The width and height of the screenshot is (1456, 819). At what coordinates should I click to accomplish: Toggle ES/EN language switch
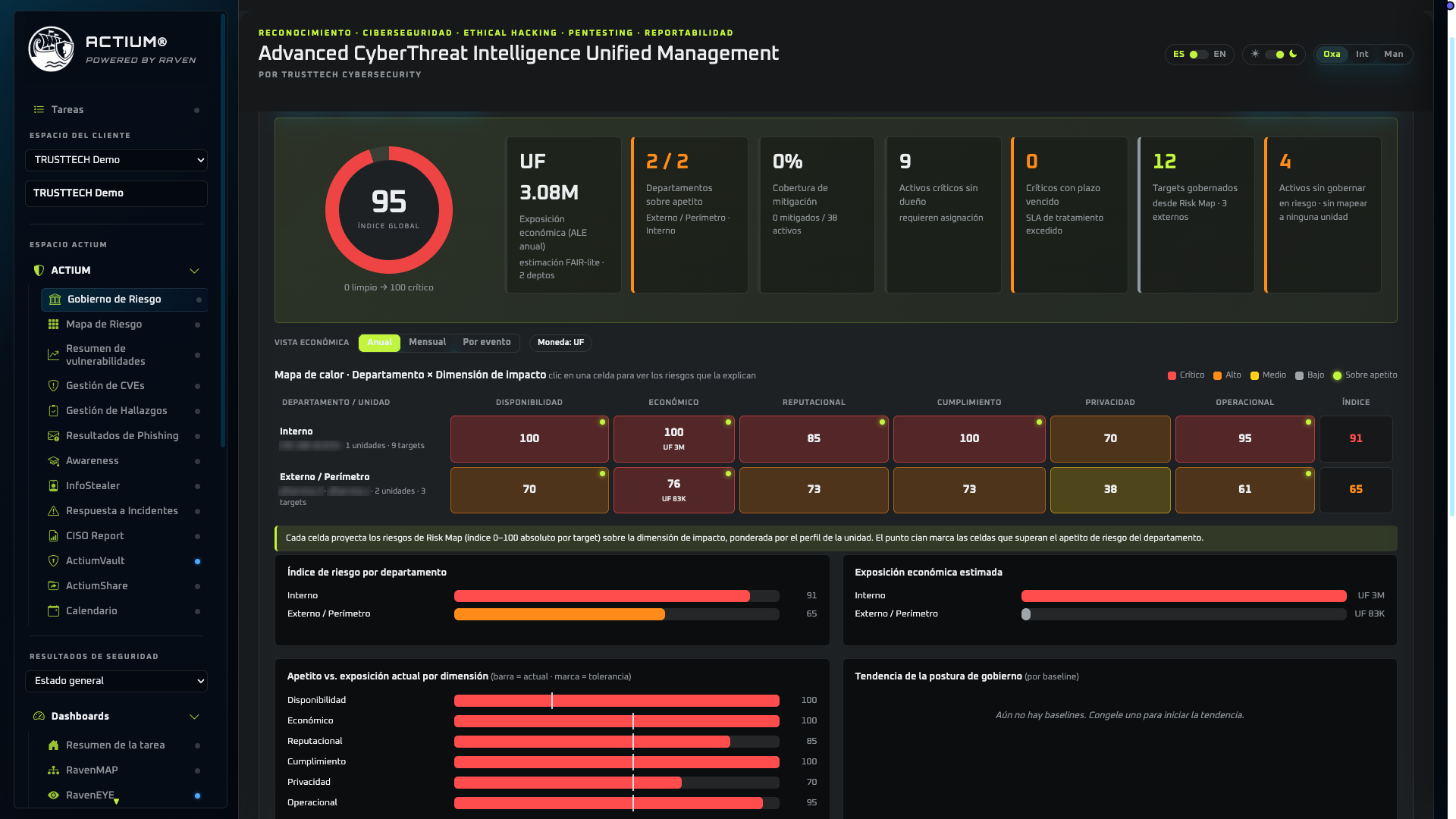[1198, 55]
